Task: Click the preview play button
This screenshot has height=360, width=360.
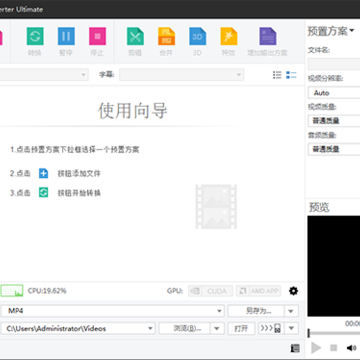Action: point(316,348)
